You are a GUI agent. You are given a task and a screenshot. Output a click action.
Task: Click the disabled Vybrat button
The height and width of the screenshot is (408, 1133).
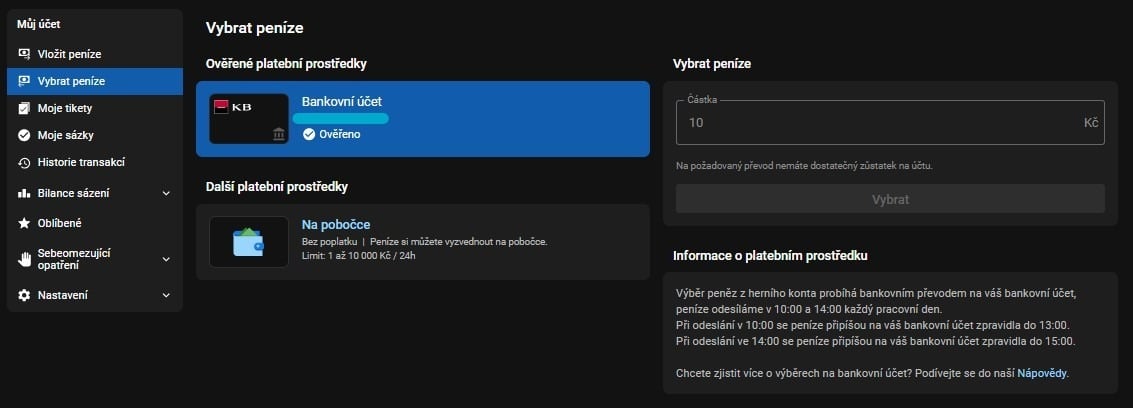coord(890,199)
